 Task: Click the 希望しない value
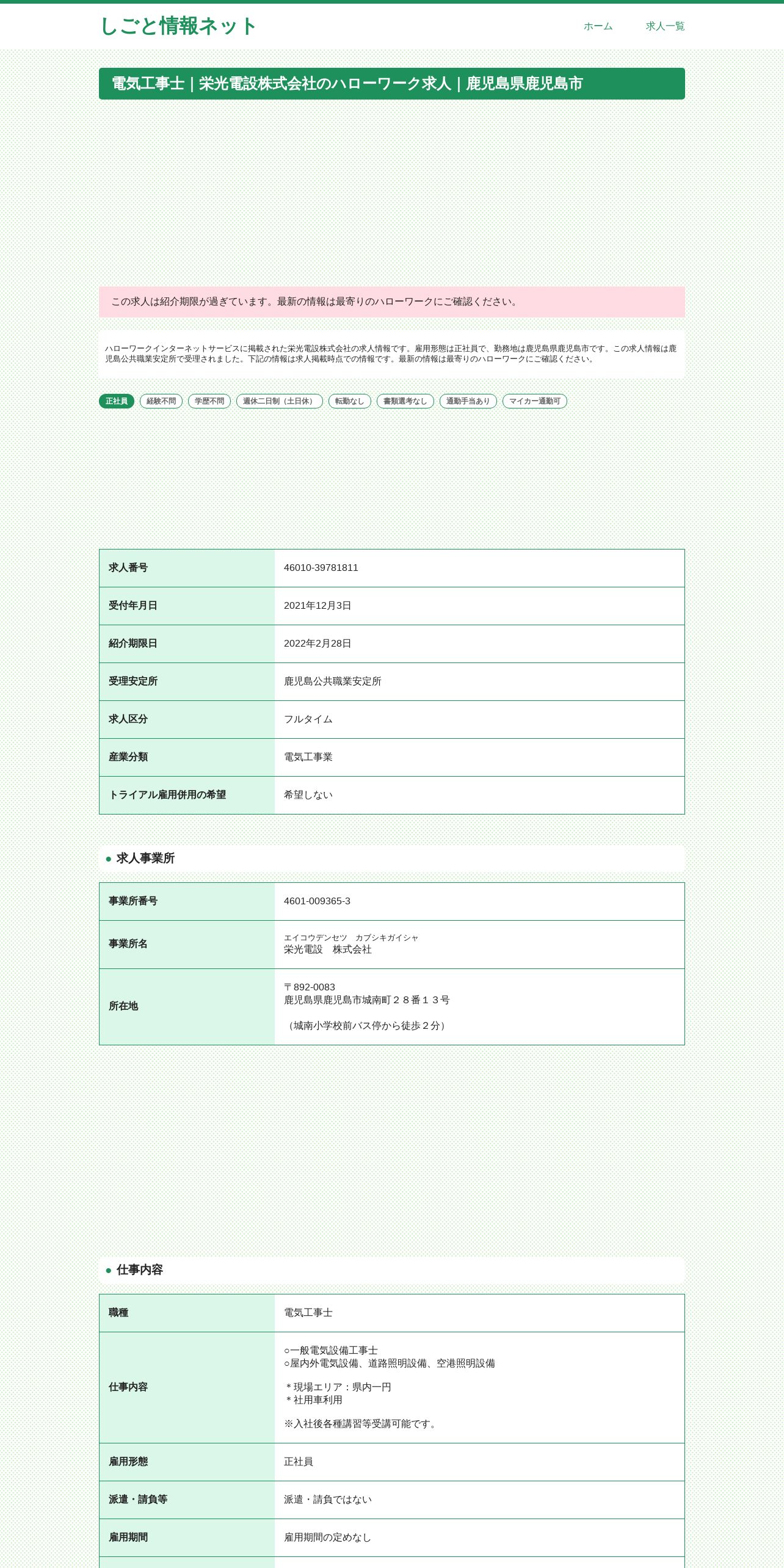(x=308, y=795)
